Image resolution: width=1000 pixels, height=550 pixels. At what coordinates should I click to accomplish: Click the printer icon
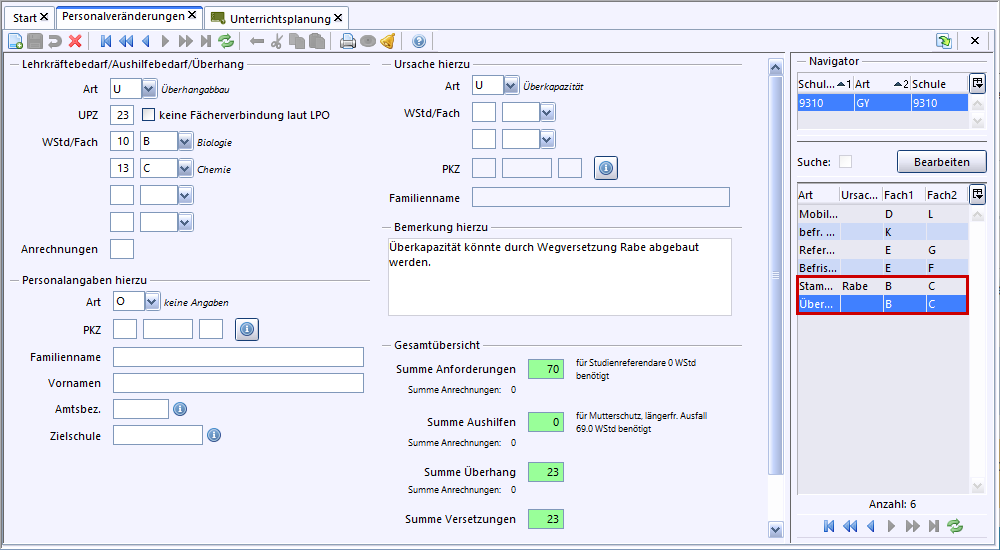pyautogui.click(x=347, y=41)
